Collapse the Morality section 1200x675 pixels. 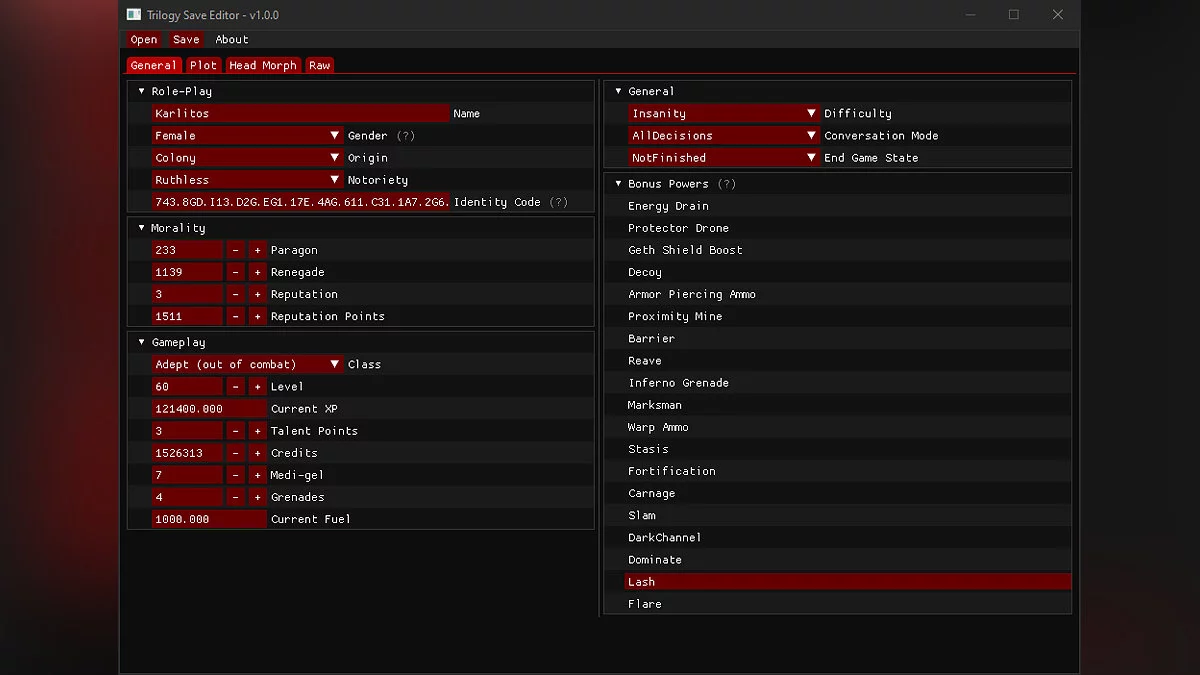(x=141, y=228)
